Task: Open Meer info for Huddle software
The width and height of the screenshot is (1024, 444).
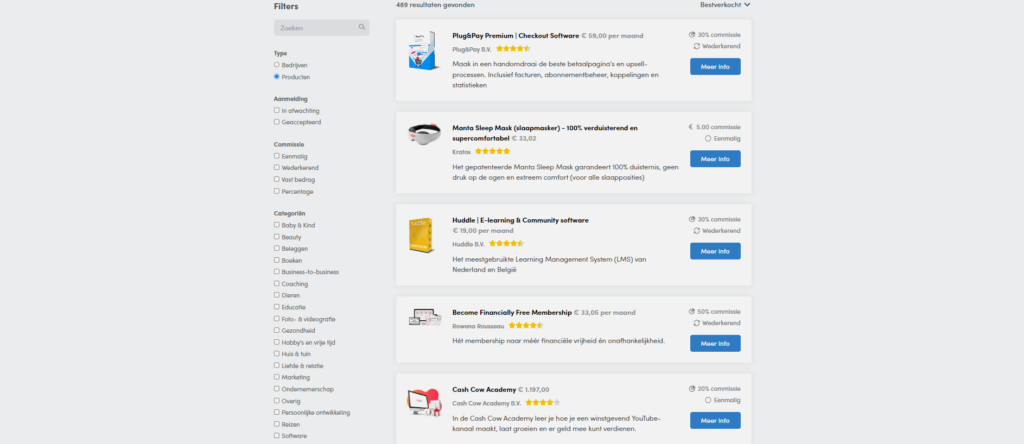Action: tap(715, 251)
